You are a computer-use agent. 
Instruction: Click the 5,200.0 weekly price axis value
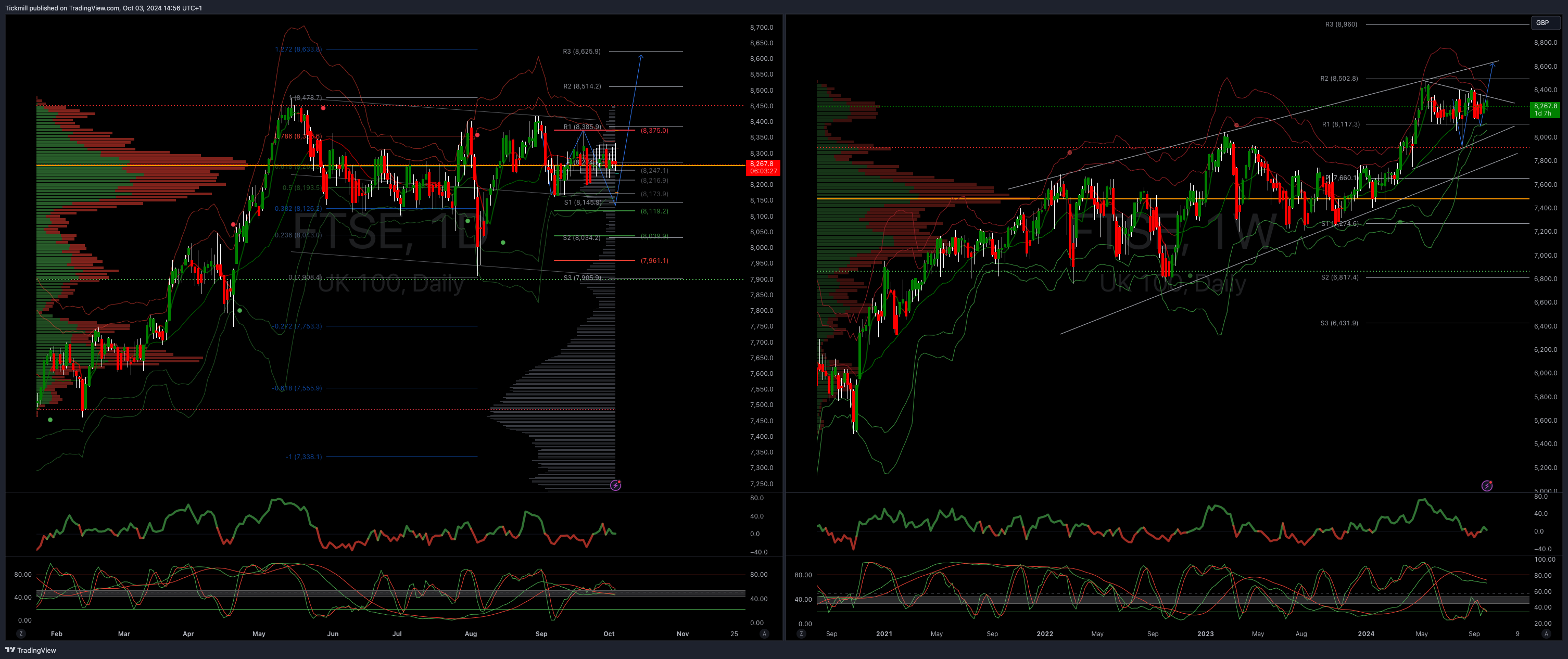1546,468
